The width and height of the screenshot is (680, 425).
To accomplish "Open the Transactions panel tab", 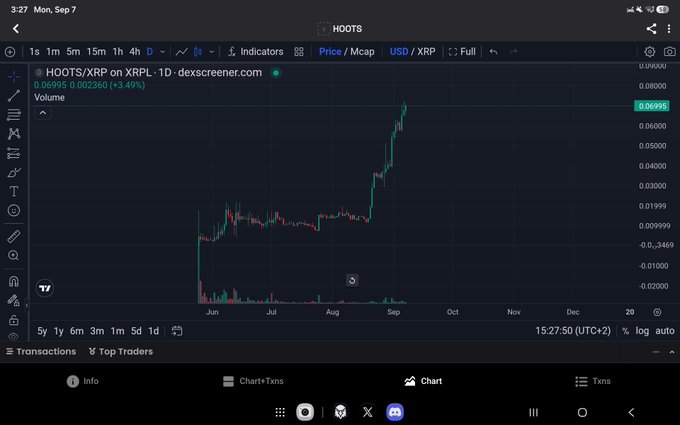I will [x=41, y=352].
